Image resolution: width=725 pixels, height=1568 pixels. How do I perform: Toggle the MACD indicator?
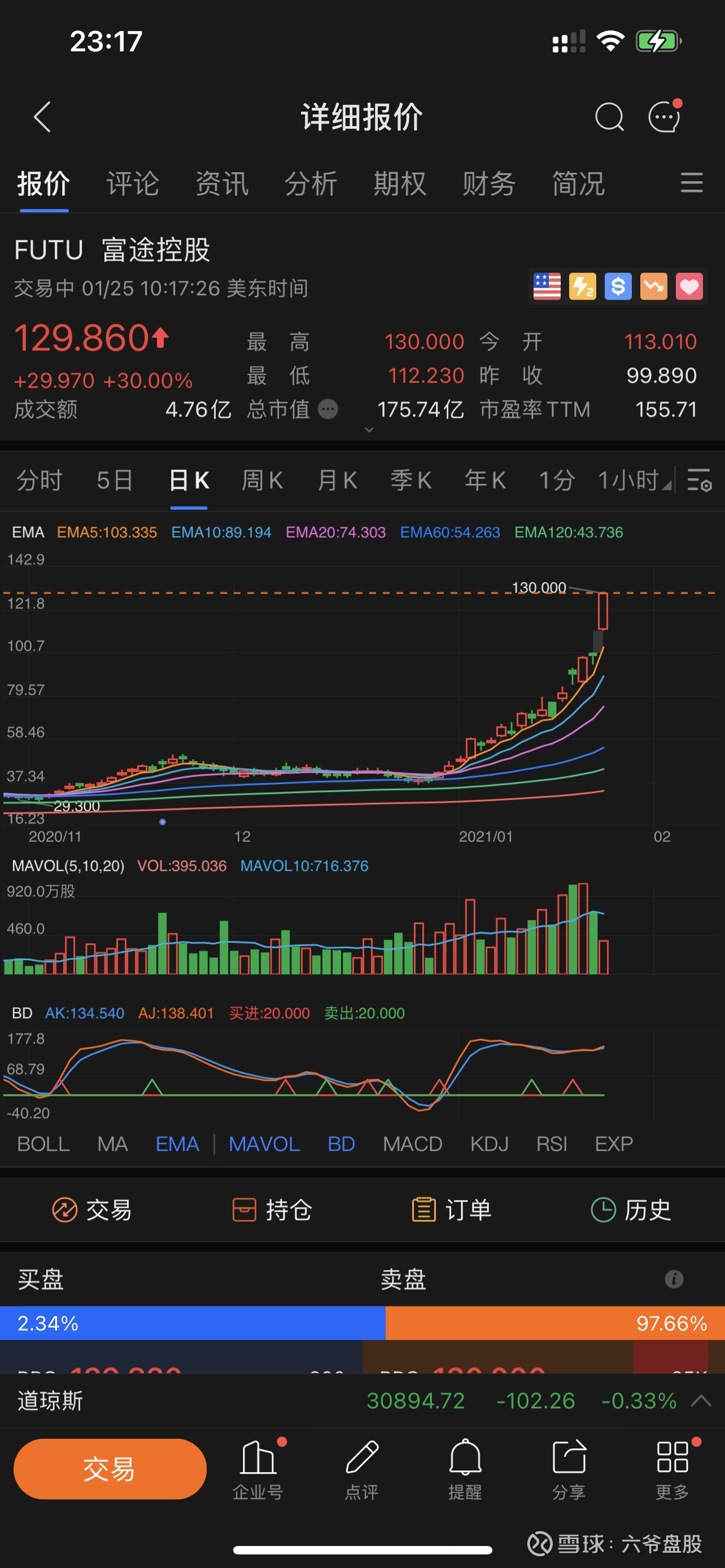(x=412, y=1144)
